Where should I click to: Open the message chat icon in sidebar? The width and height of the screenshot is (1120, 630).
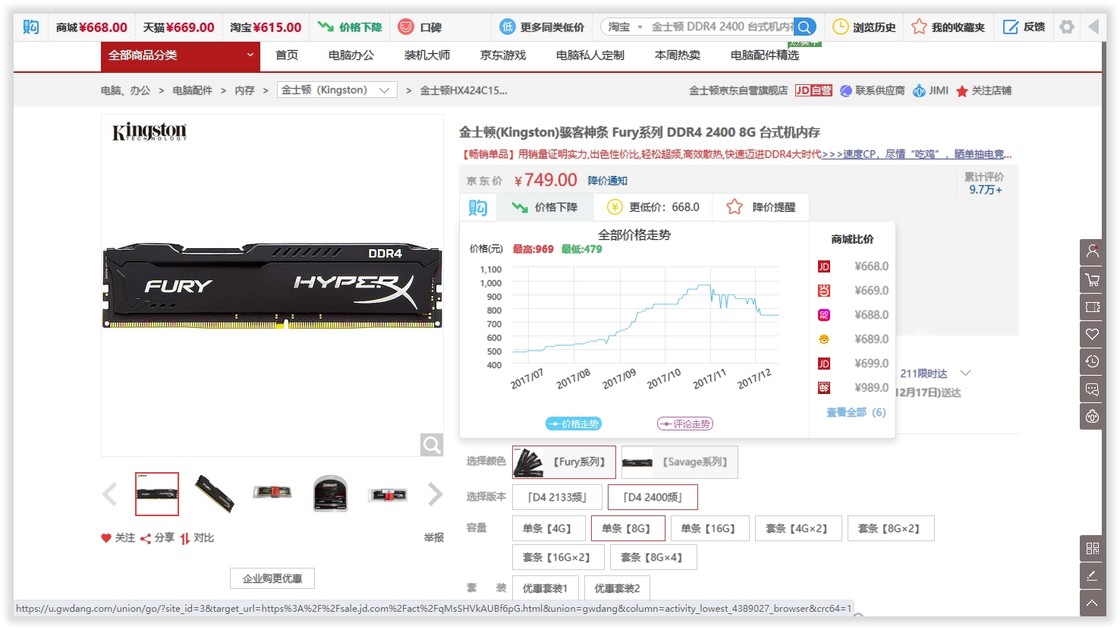[x=1092, y=389]
